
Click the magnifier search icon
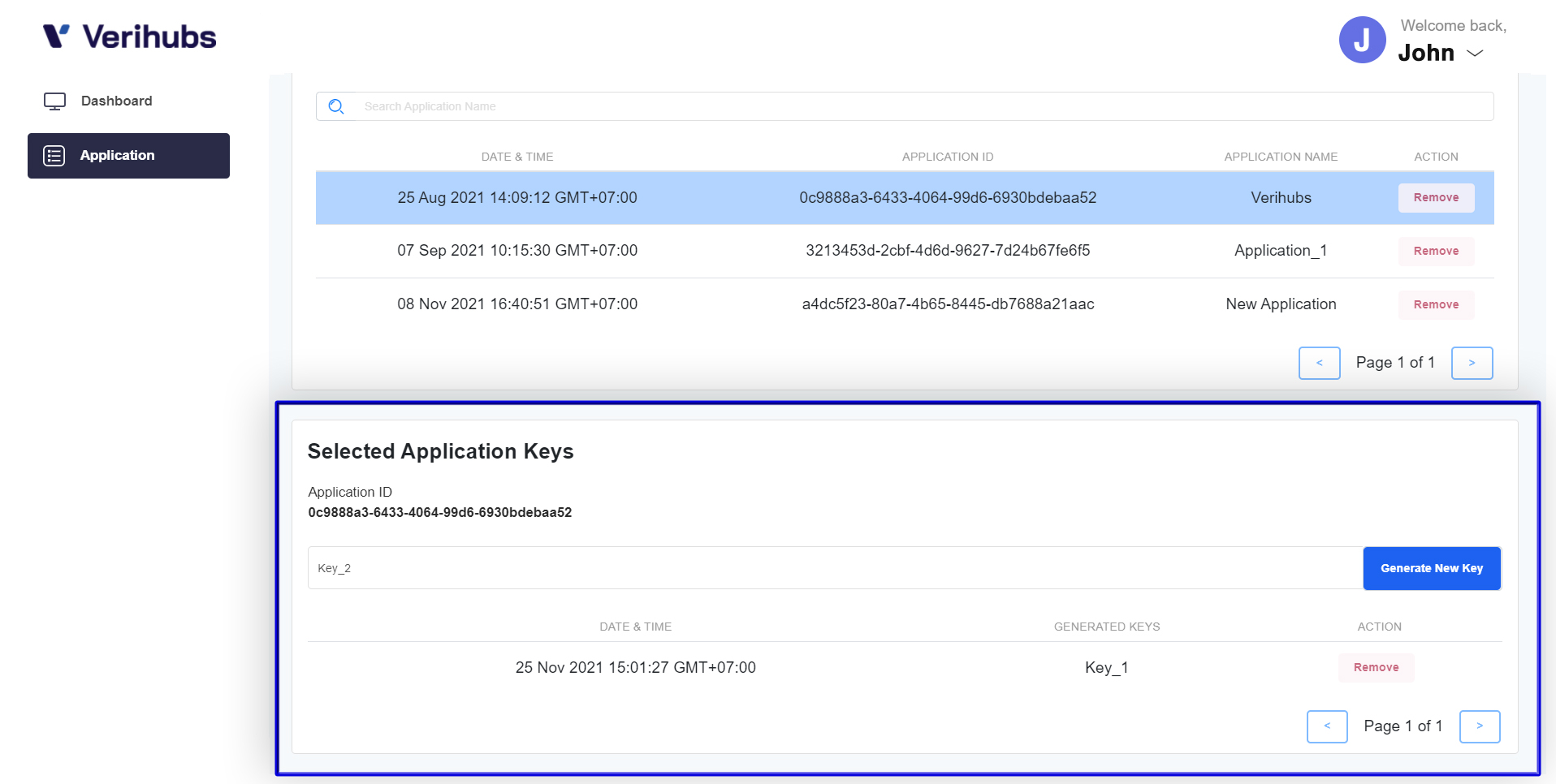(336, 106)
